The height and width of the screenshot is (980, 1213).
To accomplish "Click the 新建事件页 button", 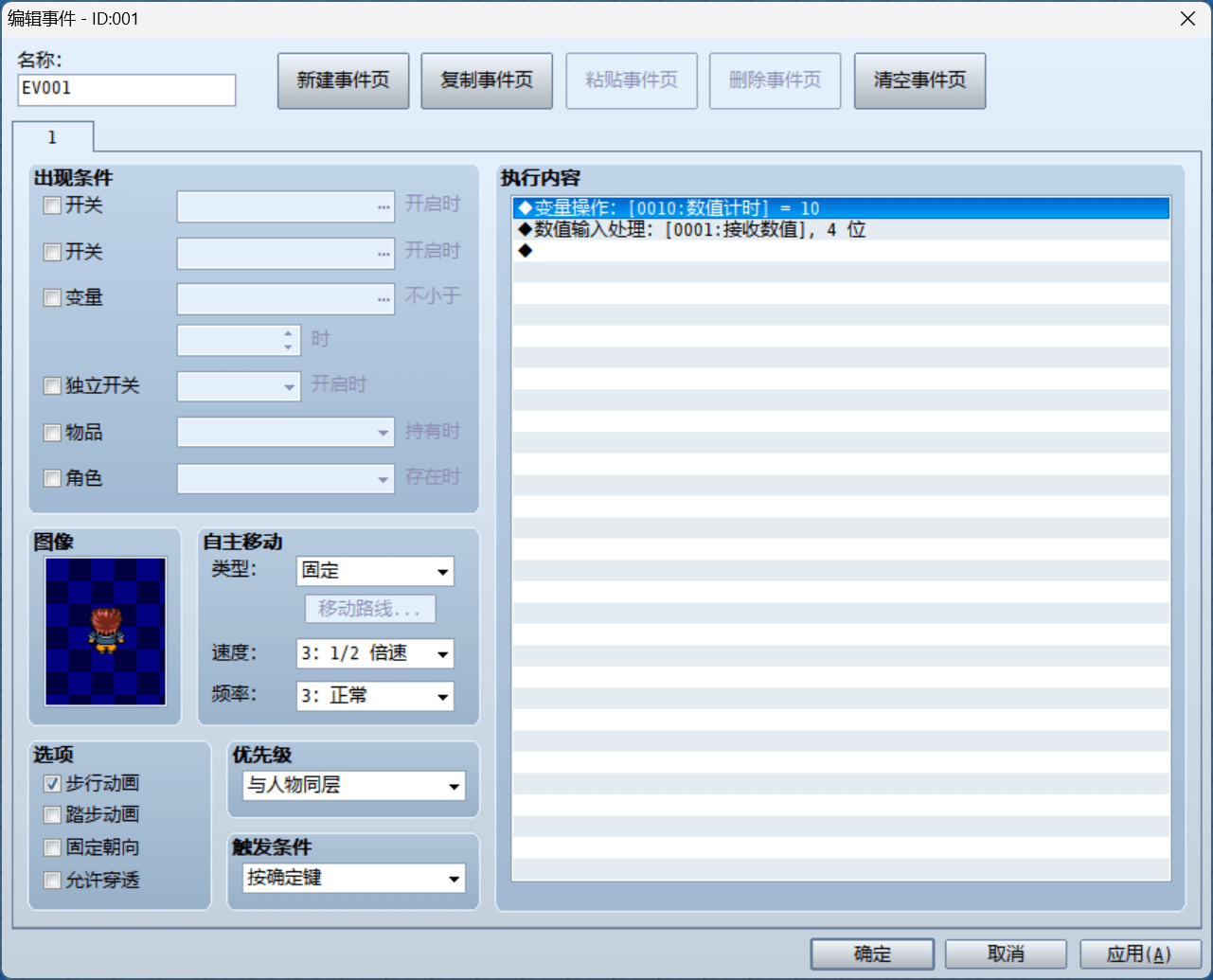I will (343, 80).
